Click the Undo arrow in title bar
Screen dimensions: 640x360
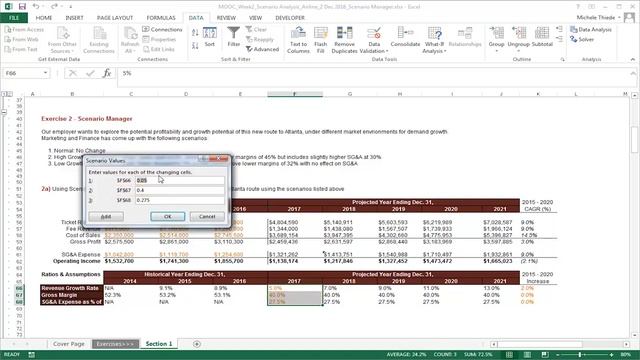(36, 7)
